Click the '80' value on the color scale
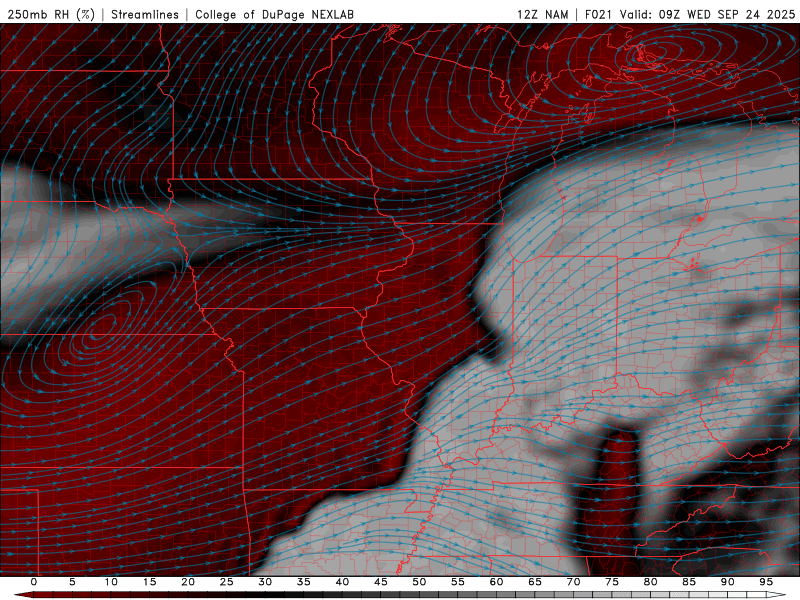This screenshot has height=600, width=800. click(650, 582)
